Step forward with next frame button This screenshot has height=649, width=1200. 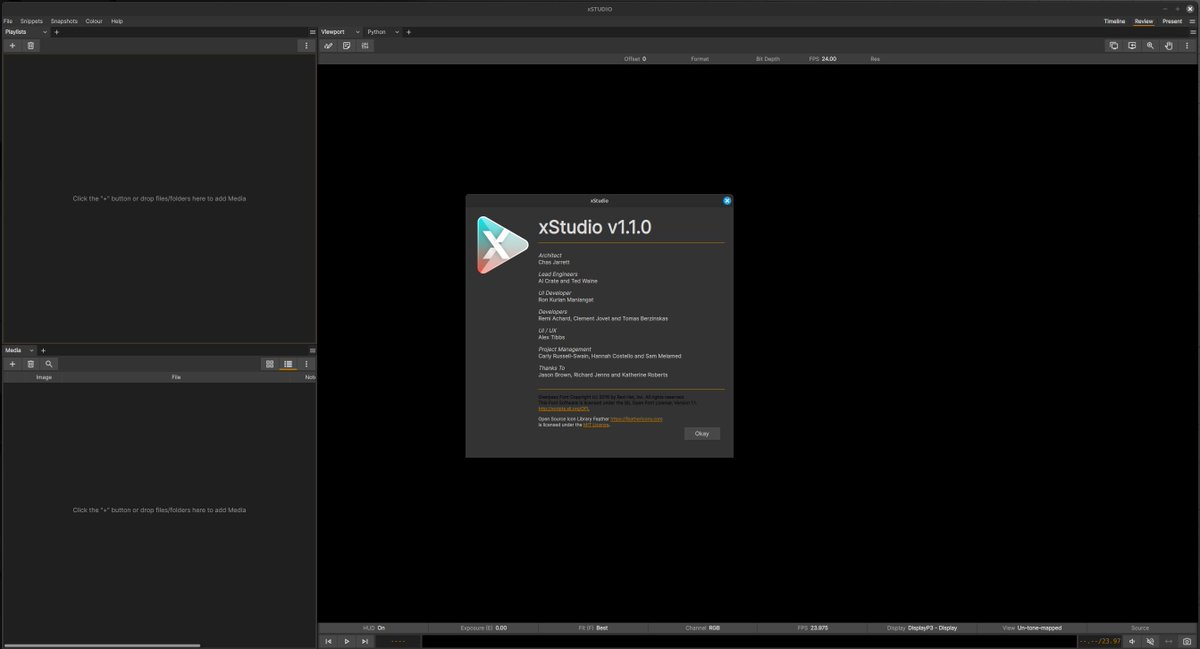click(365, 641)
